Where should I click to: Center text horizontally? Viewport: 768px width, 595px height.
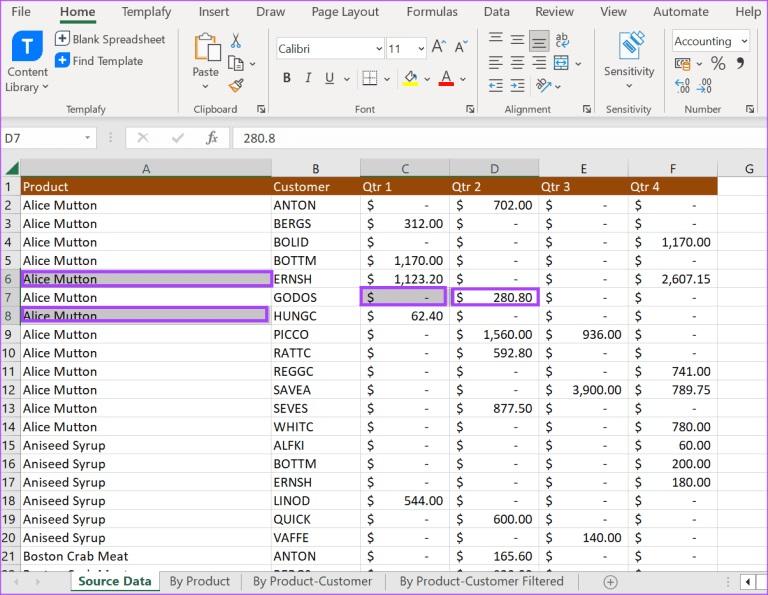click(x=517, y=63)
